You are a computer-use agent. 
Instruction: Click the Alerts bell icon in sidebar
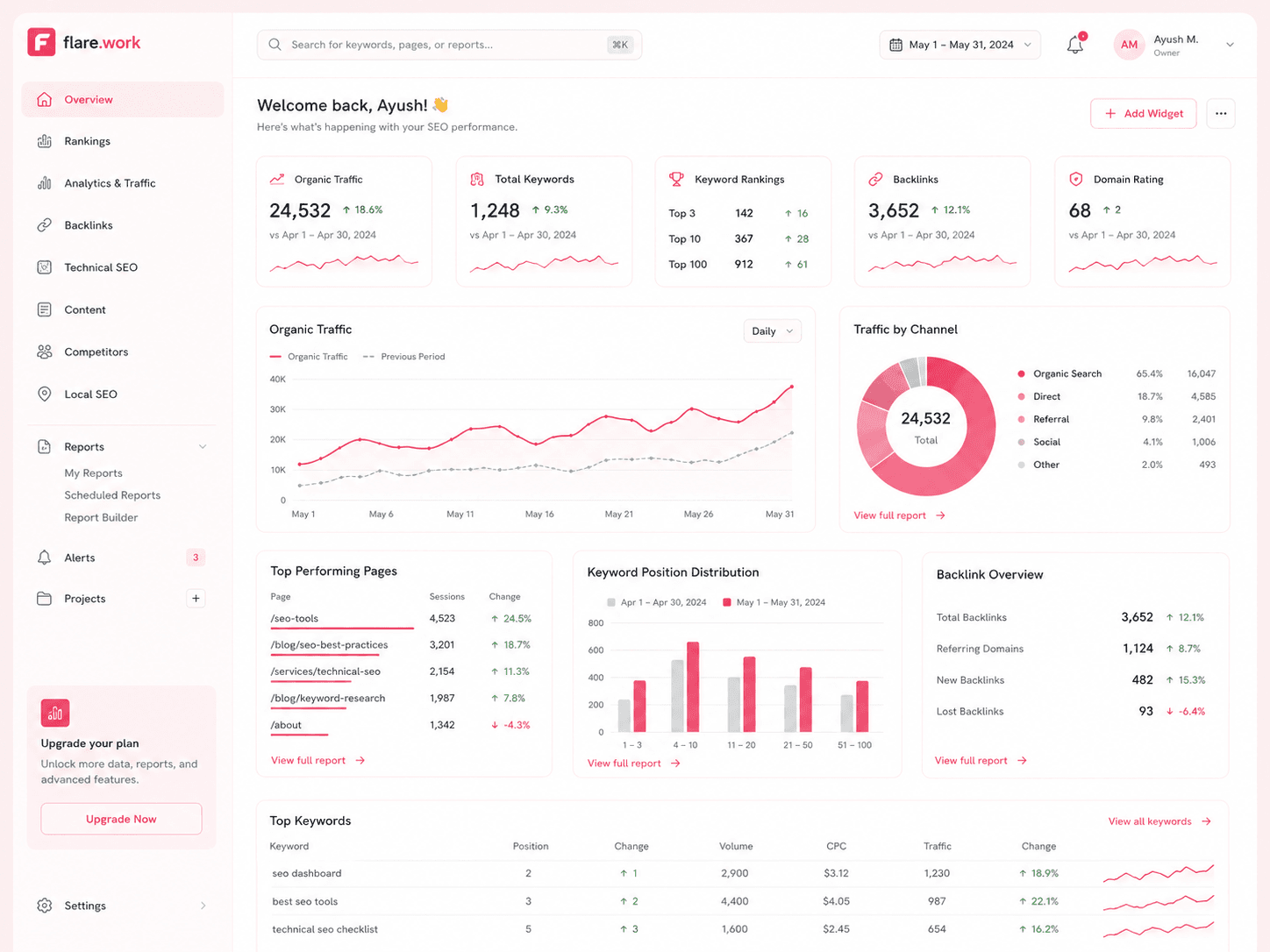click(x=45, y=558)
